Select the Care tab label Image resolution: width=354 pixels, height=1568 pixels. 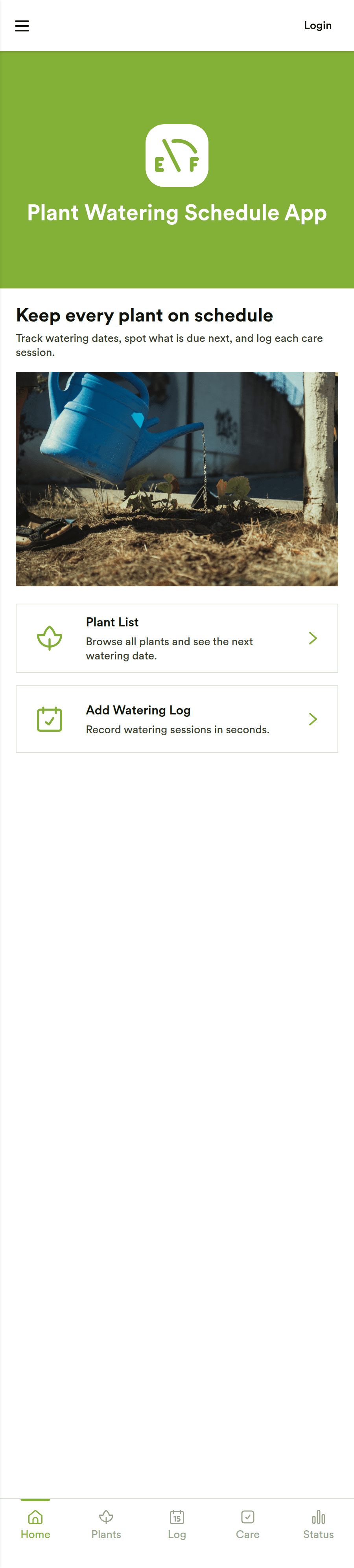click(x=247, y=1535)
